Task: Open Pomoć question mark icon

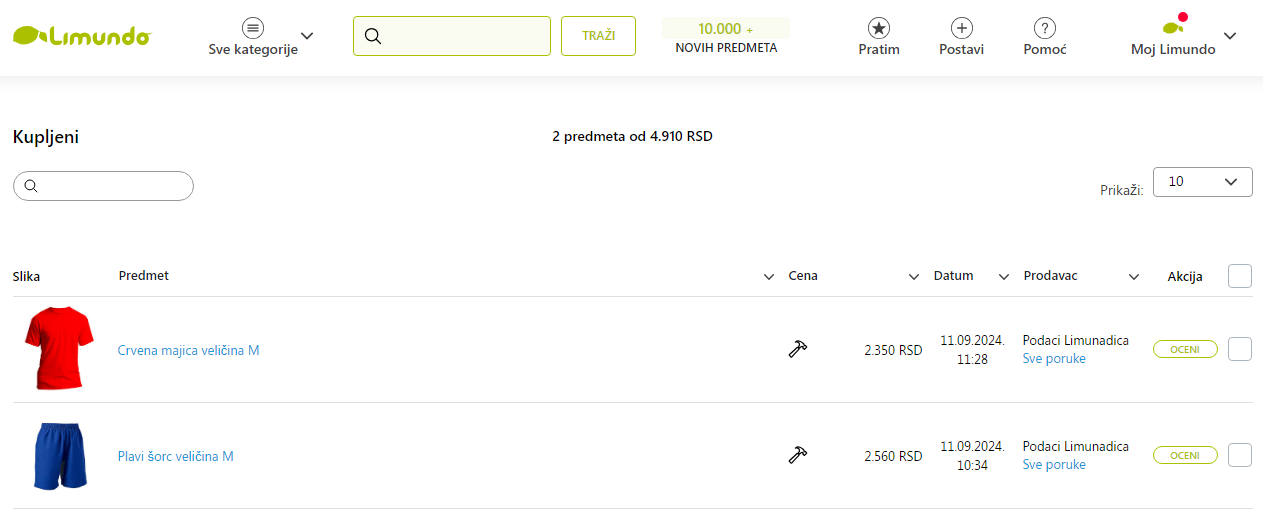Action: (x=1045, y=28)
